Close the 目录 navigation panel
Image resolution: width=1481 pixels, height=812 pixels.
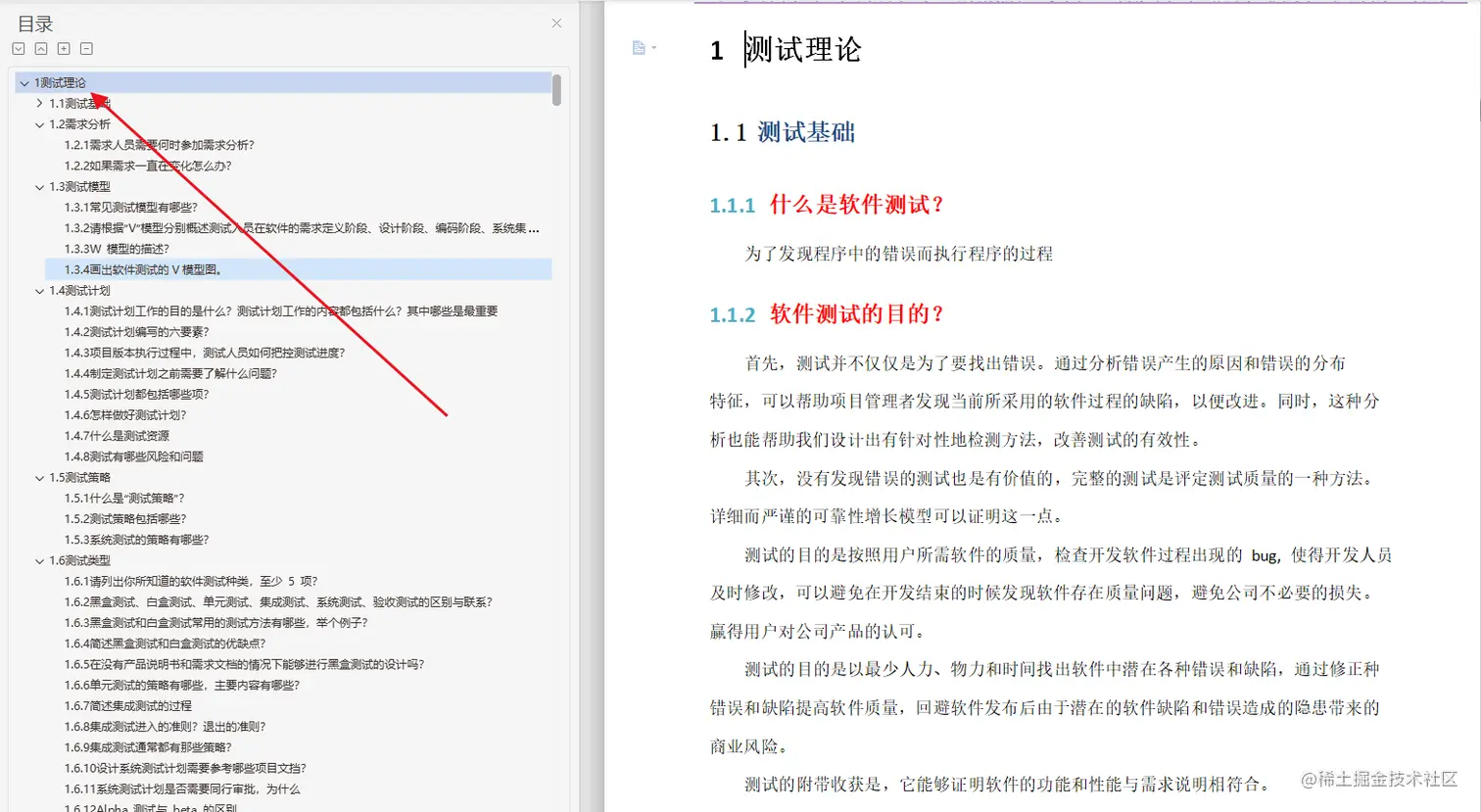(x=555, y=23)
